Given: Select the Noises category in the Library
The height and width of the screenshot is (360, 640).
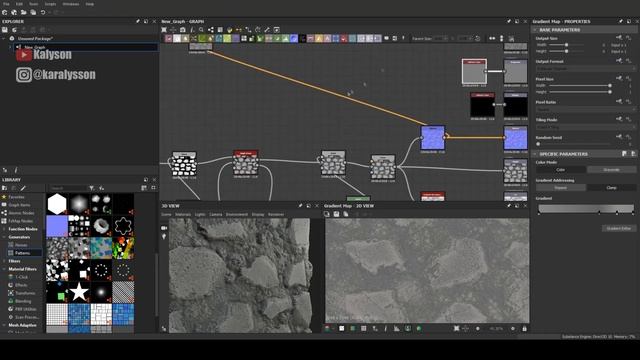Looking at the screenshot, I should 21,245.
